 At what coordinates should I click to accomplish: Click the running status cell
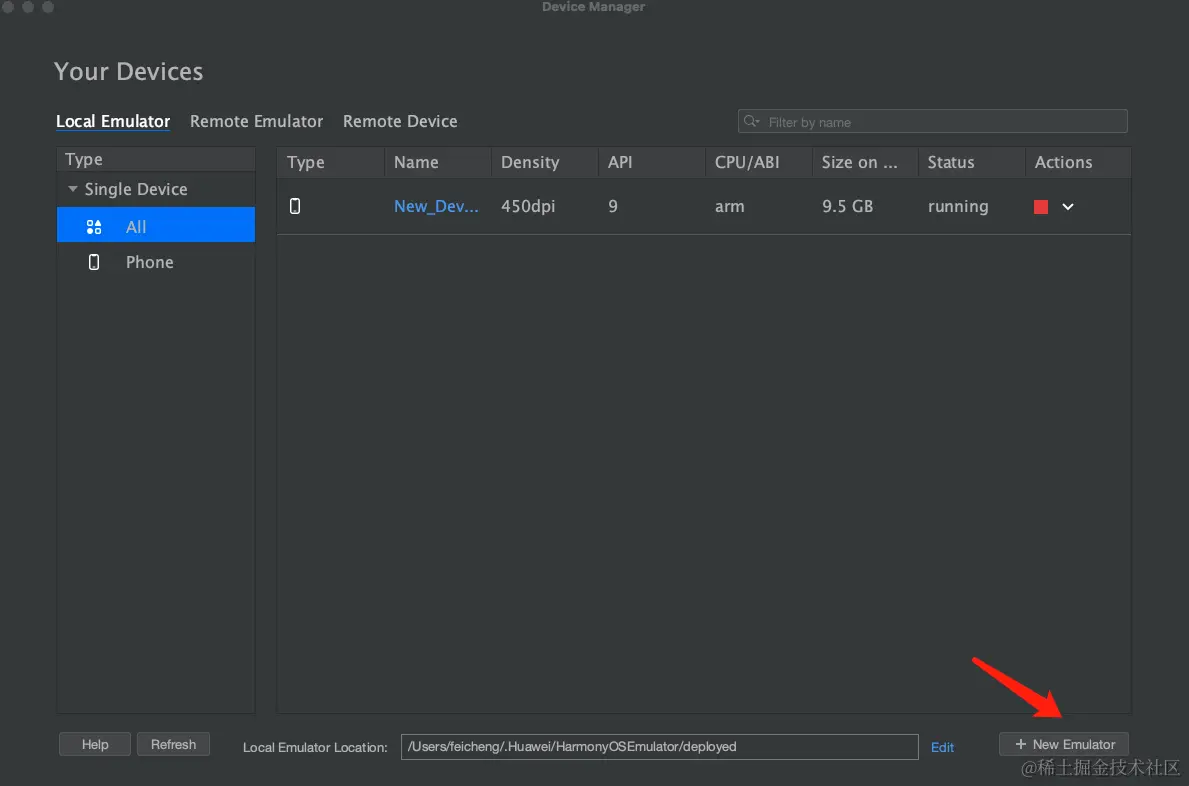pyautogui.click(x=958, y=206)
